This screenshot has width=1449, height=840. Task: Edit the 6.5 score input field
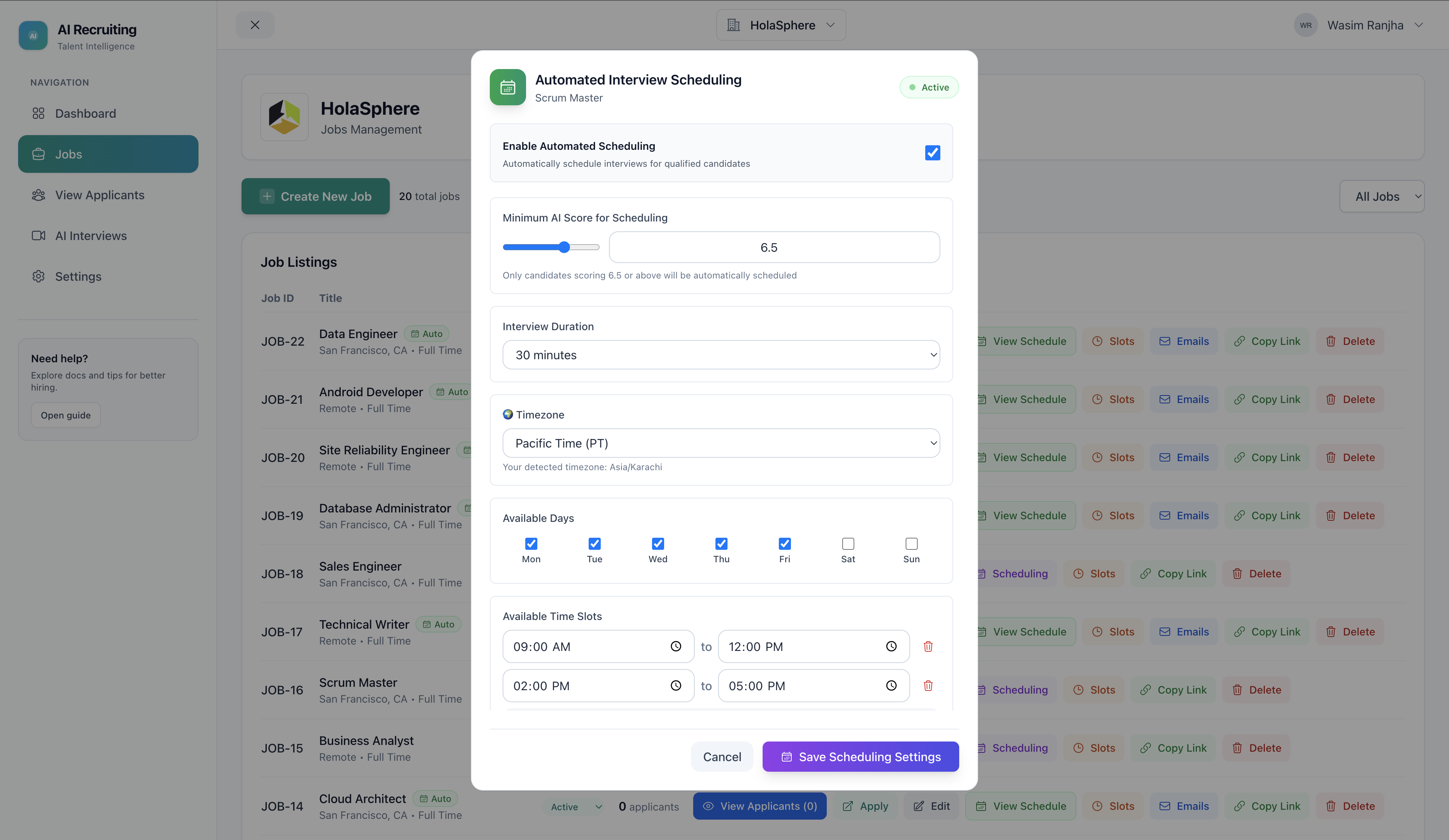(774, 247)
